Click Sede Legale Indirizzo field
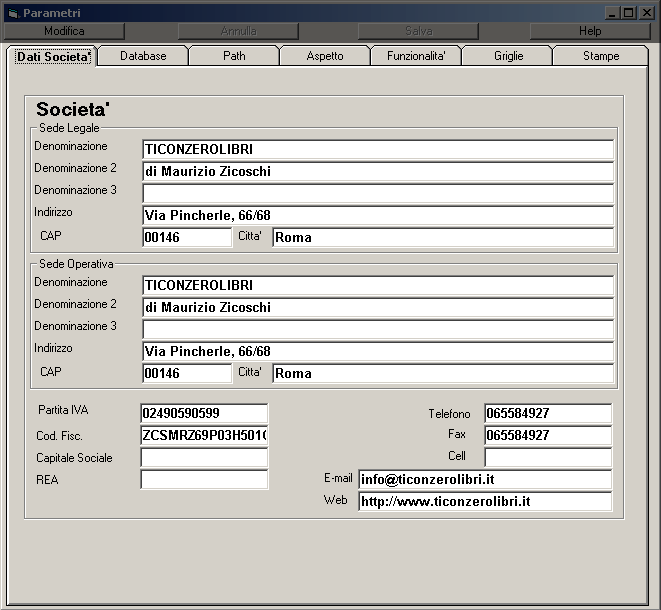This screenshot has height=610, width=661. [378, 215]
